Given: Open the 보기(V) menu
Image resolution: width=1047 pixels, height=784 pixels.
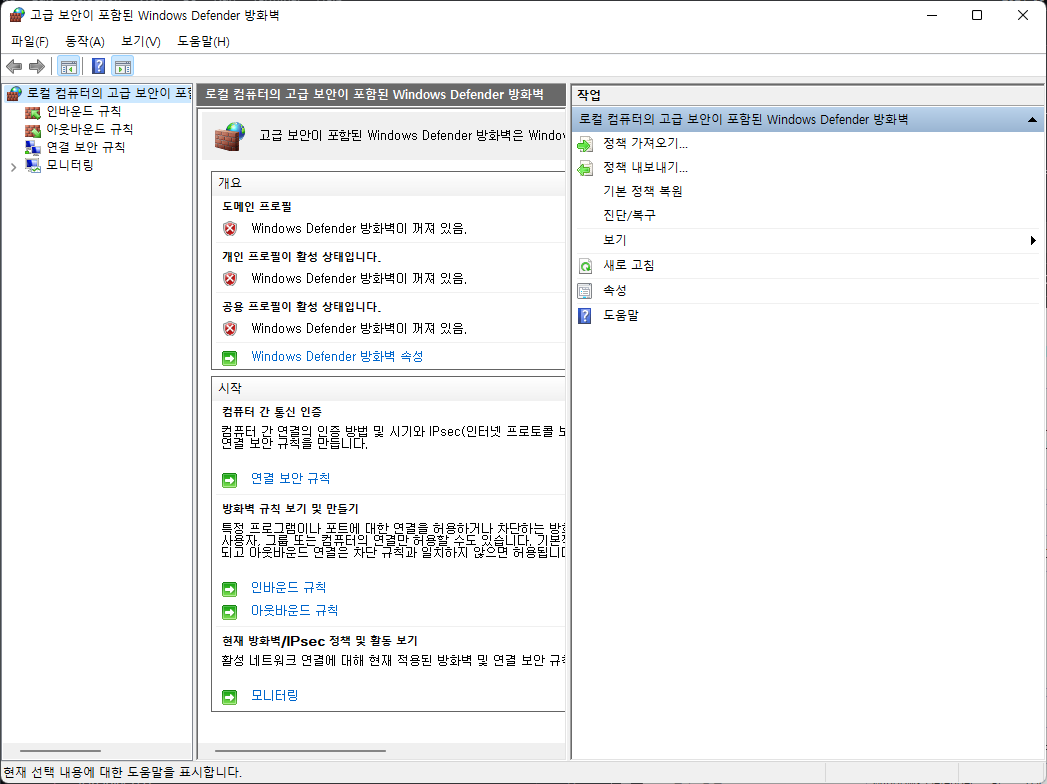Looking at the screenshot, I should [x=141, y=41].
